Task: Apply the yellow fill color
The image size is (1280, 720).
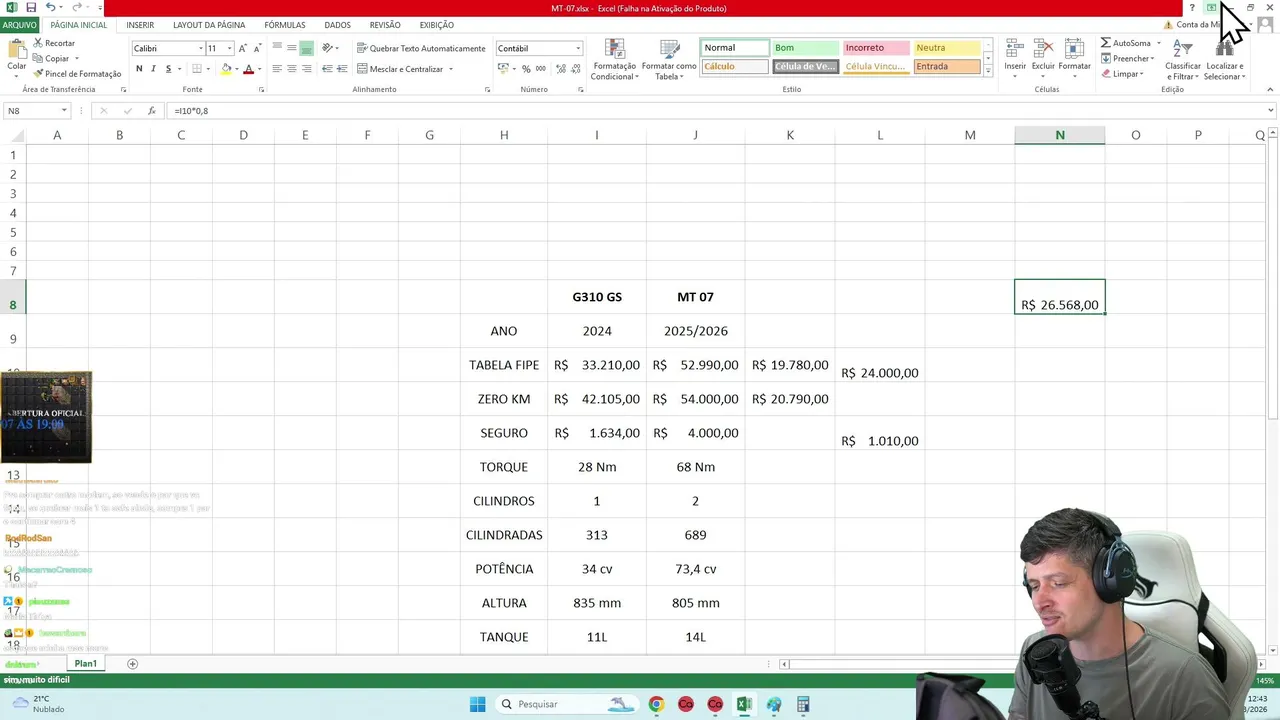Action: point(226,69)
